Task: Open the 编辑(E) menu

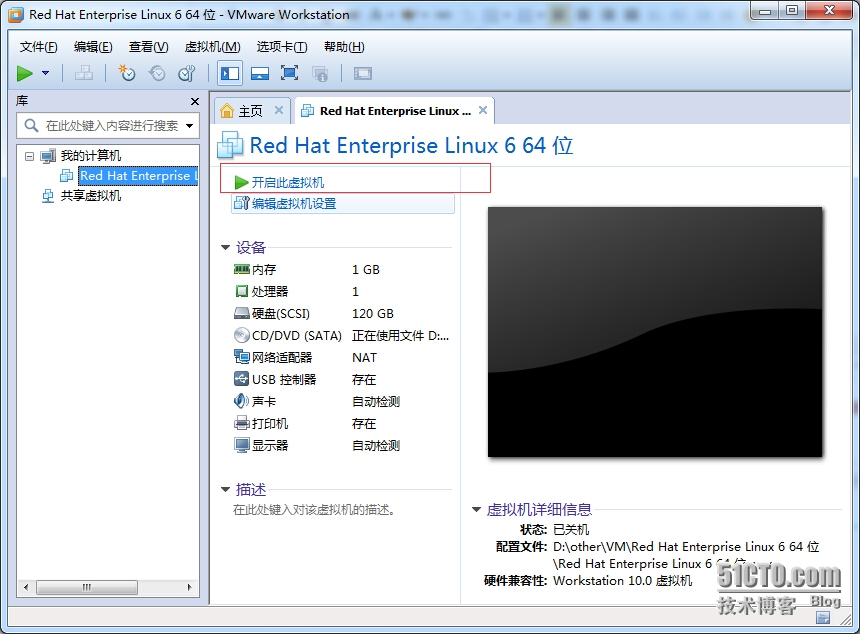Action: pos(93,47)
